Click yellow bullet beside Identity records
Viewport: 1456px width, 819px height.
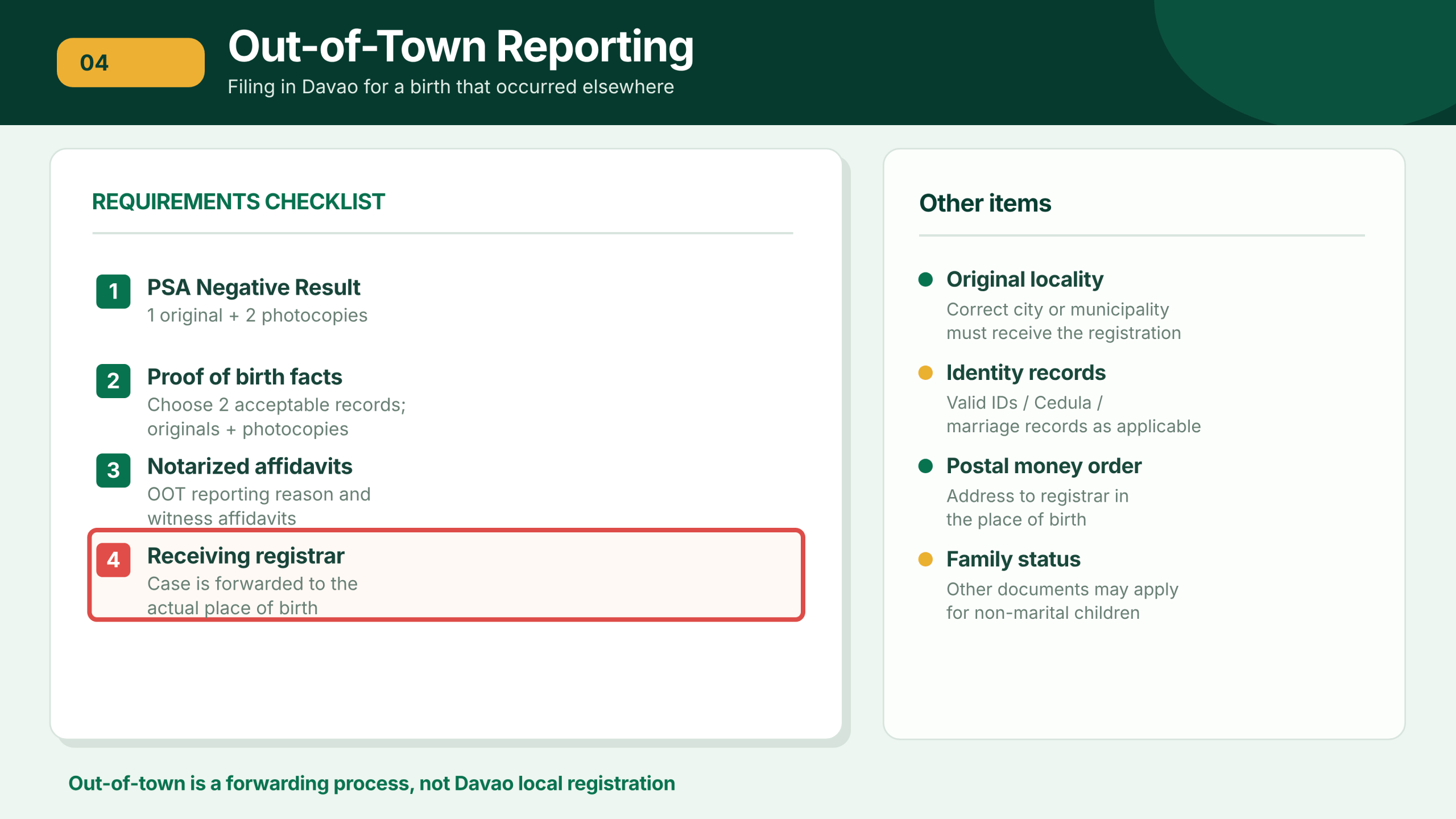coord(925,373)
